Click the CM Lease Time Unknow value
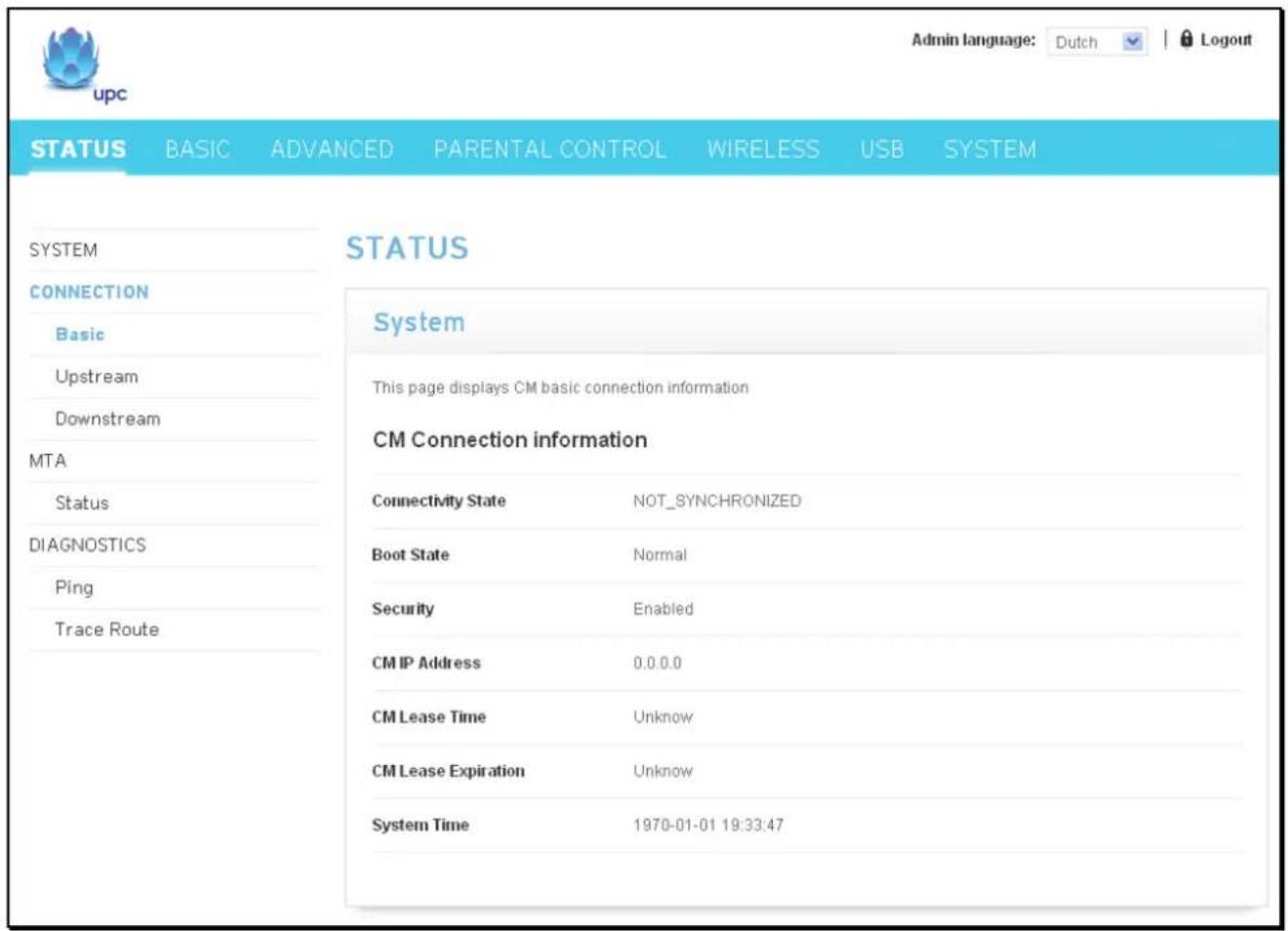 [x=663, y=716]
